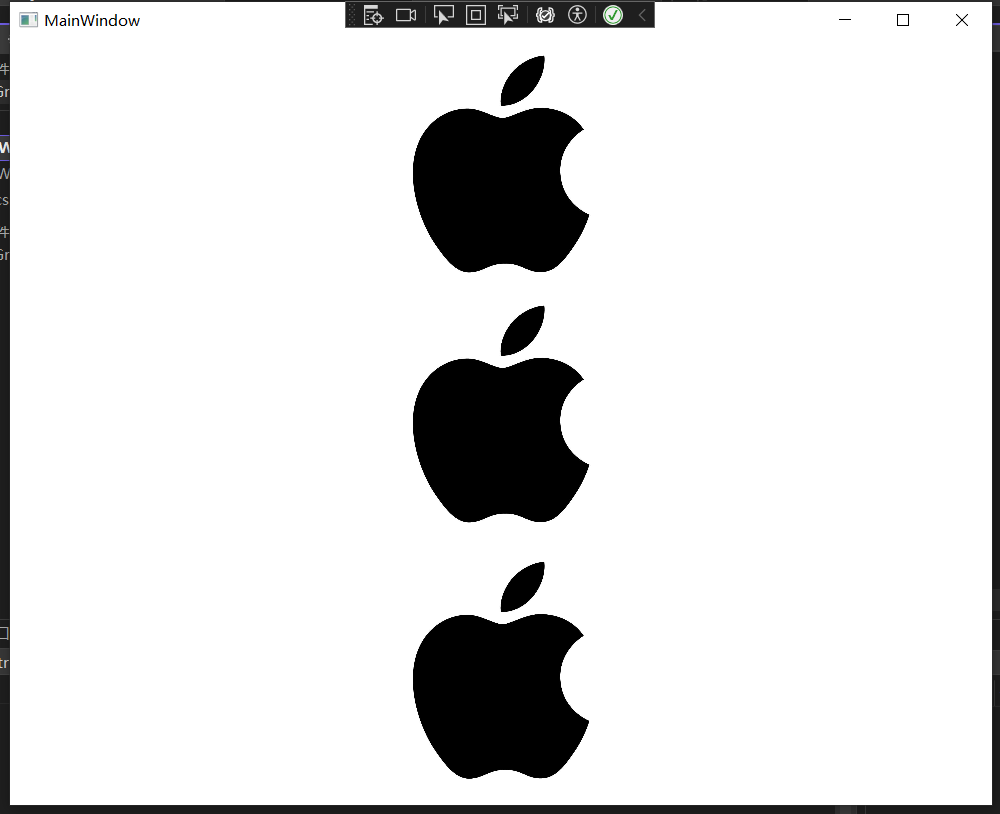Collapse the debug toolbar with chevron
1000x814 pixels.
(x=642, y=15)
